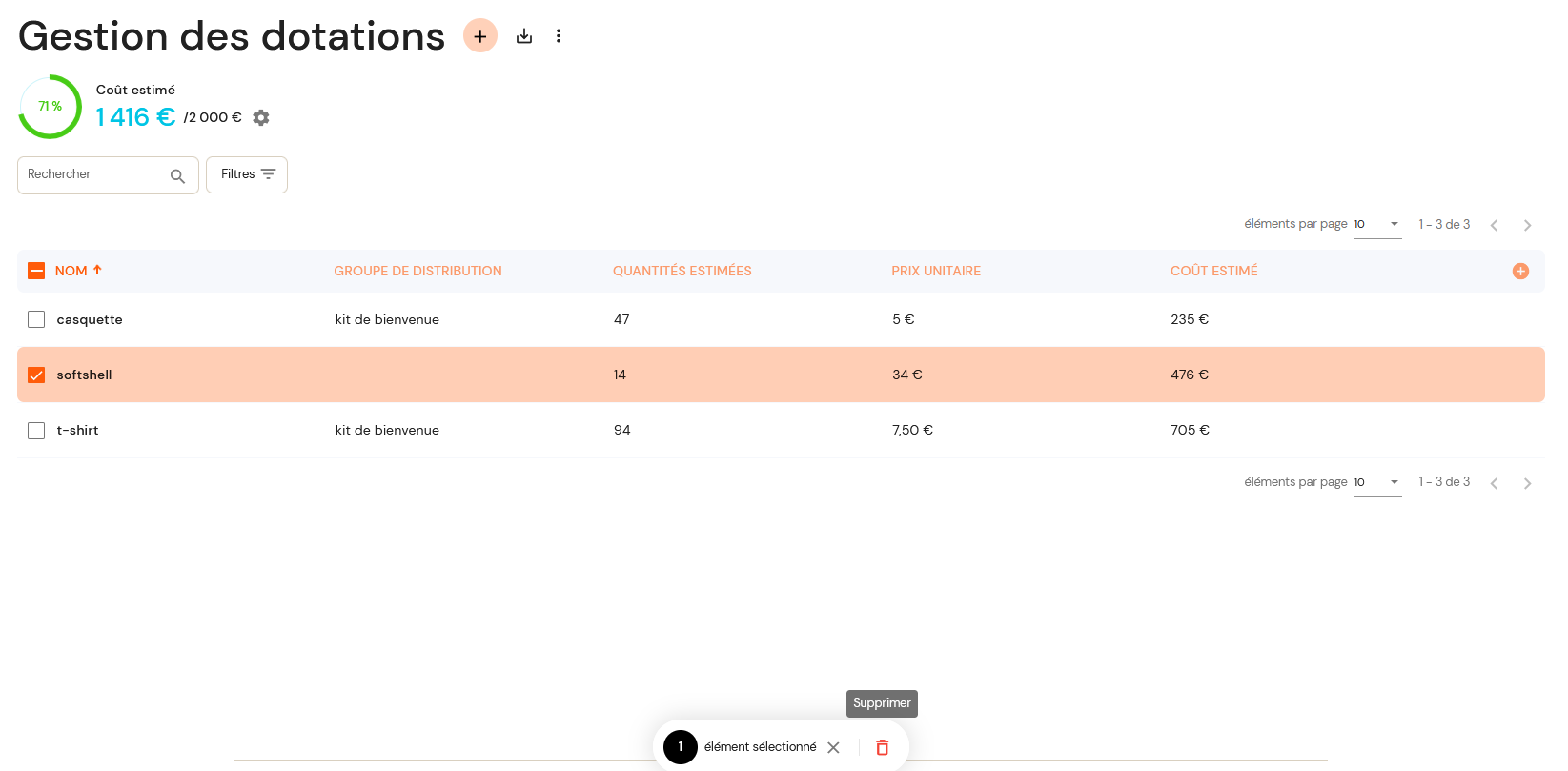1568x771 pixels.
Task: Sort by COÛT ESTIMÉ column
Action: pyautogui.click(x=1214, y=271)
